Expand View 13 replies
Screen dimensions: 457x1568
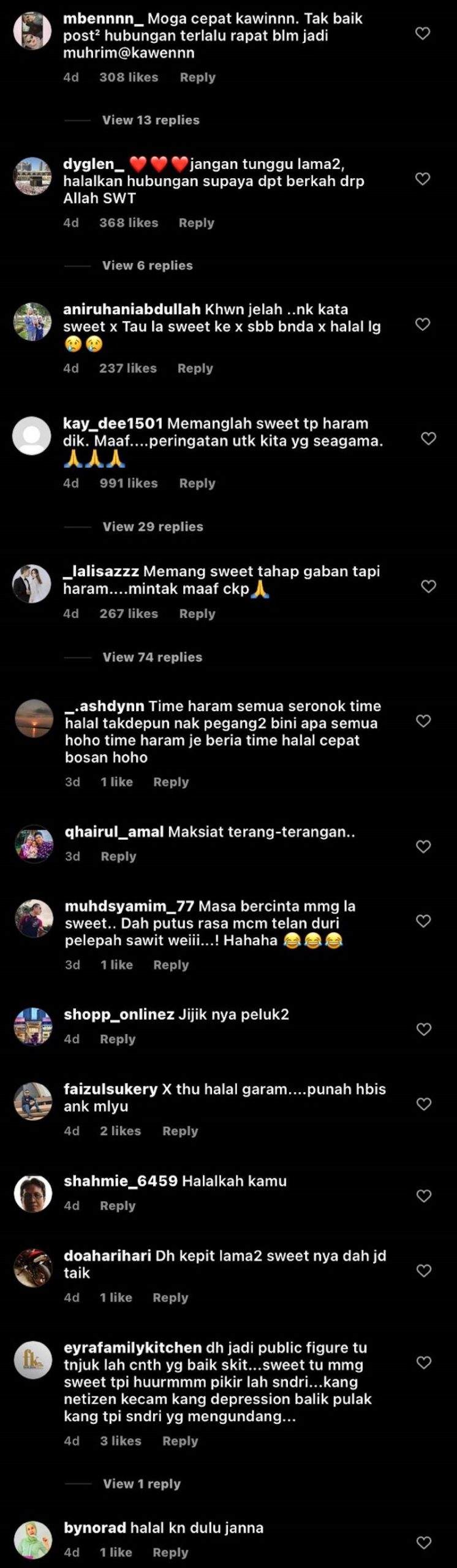point(151,120)
